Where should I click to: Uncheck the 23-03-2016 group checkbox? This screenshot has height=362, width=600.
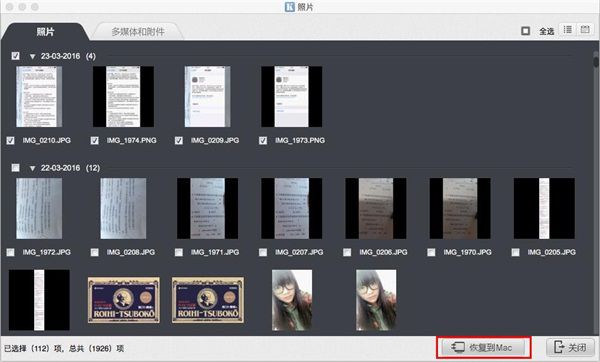coord(15,56)
